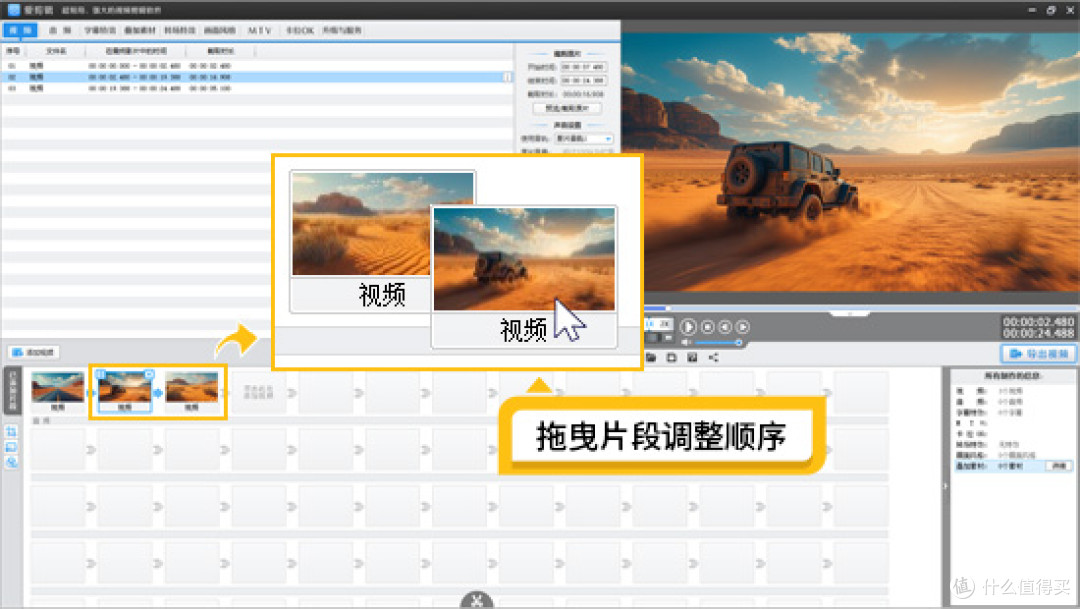Click transition arrow between clips two and three
This screenshot has height=609, width=1080.
pyautogui.click(x=158, y=393)
